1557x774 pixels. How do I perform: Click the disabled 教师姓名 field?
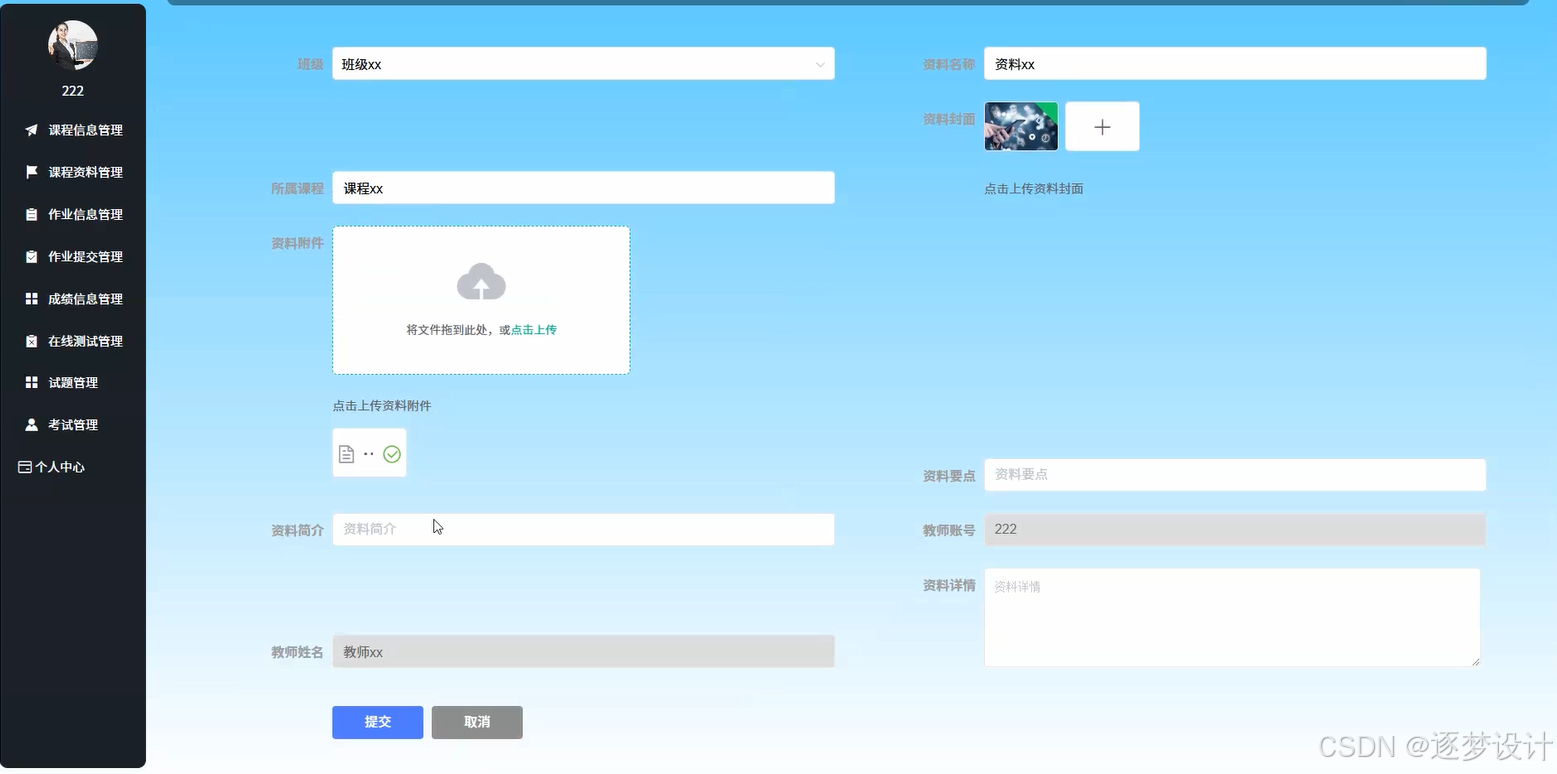(x=583, y=652)
